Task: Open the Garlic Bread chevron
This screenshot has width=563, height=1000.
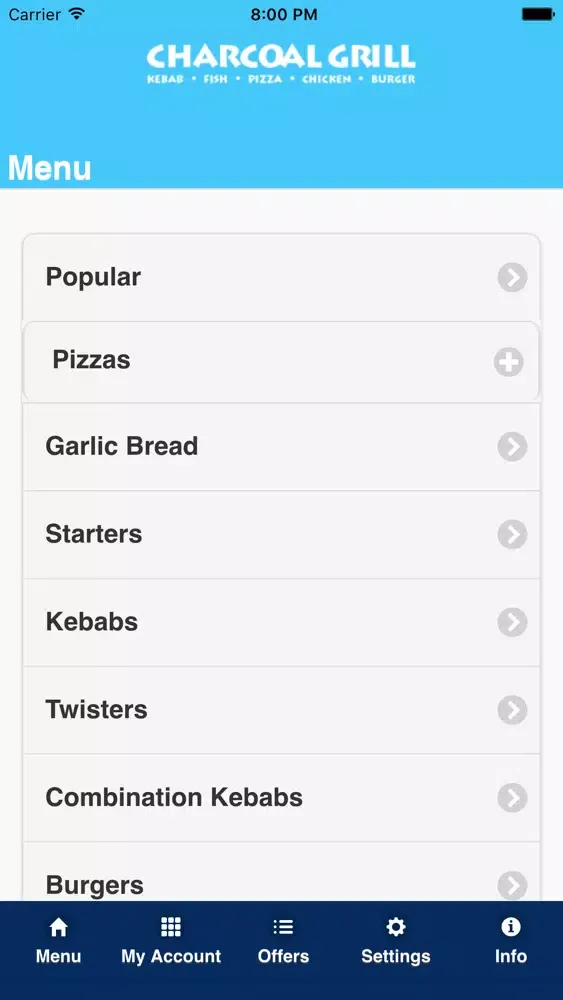Action: click(513, 446)
